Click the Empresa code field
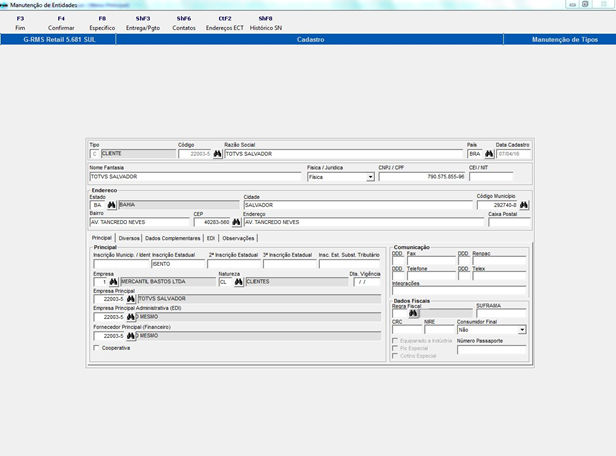This screenshot has height=456, width=616. click(x=101, y=282)
